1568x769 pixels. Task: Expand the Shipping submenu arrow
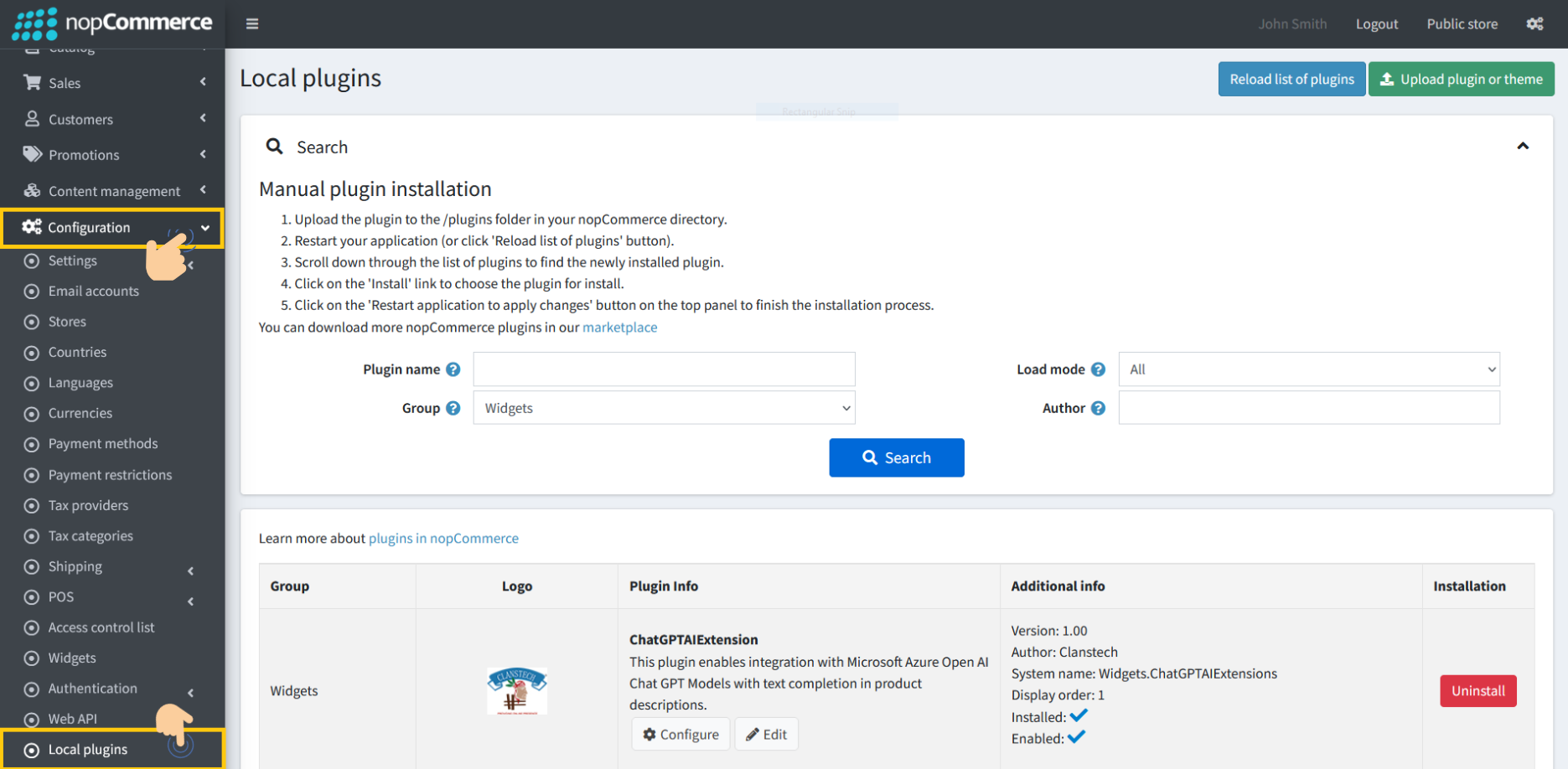[x=191, y=570]
